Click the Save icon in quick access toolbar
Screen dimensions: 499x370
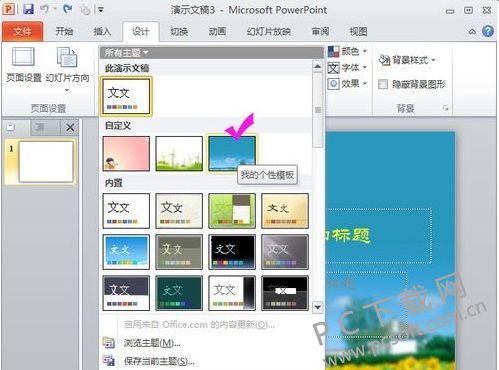pos(28,9)
